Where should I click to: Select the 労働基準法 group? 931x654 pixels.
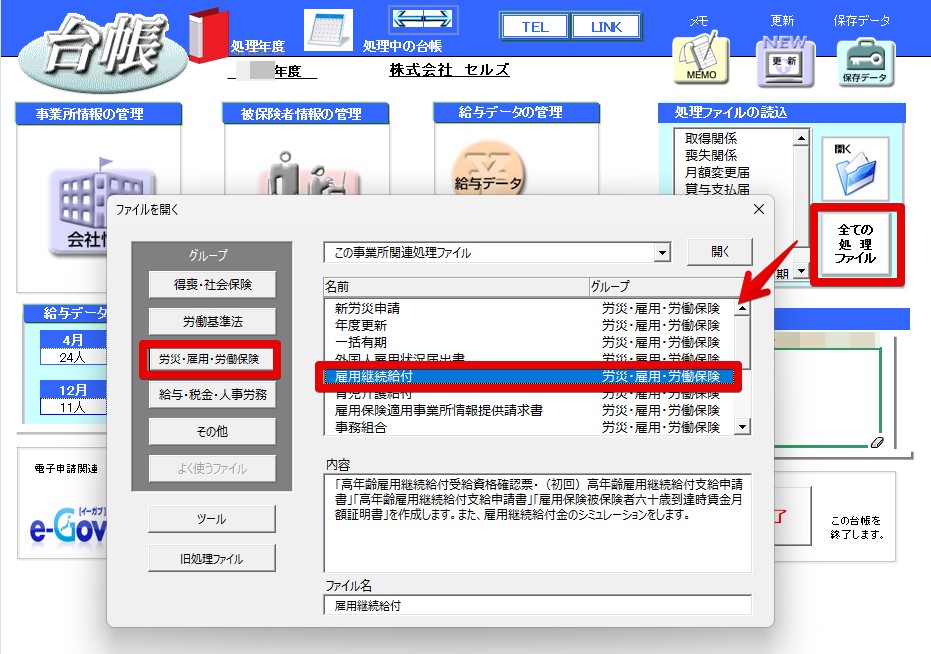click(x=213, y=321)
